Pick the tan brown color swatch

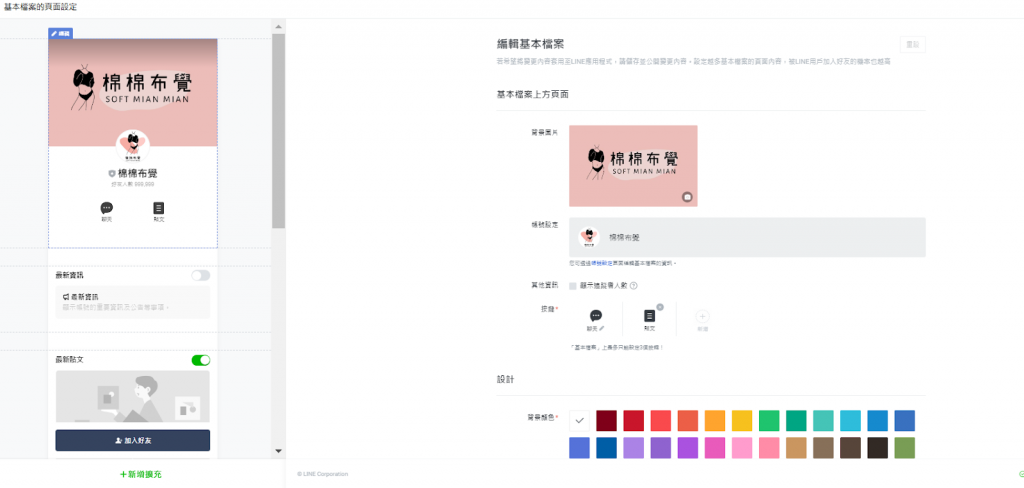[x=796, y=448]
